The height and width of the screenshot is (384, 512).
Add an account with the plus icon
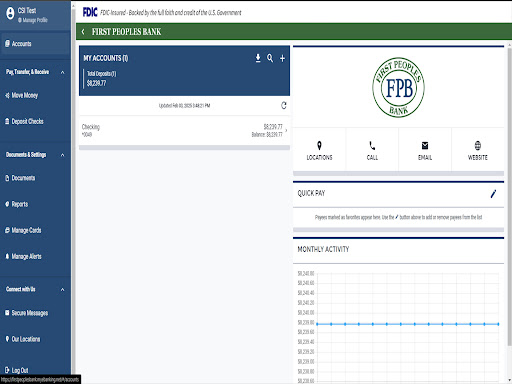282,58
